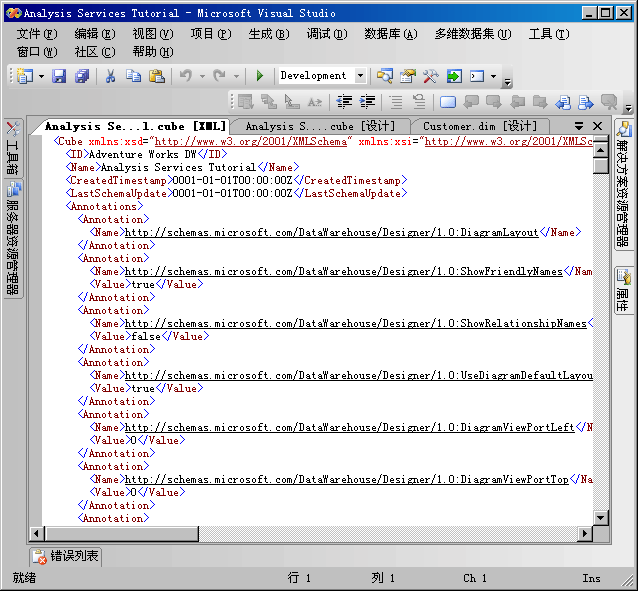
Task: Open the Toolbox hammer-and-wrench icon
Action: pyautogui.click(x=430, y=76)
